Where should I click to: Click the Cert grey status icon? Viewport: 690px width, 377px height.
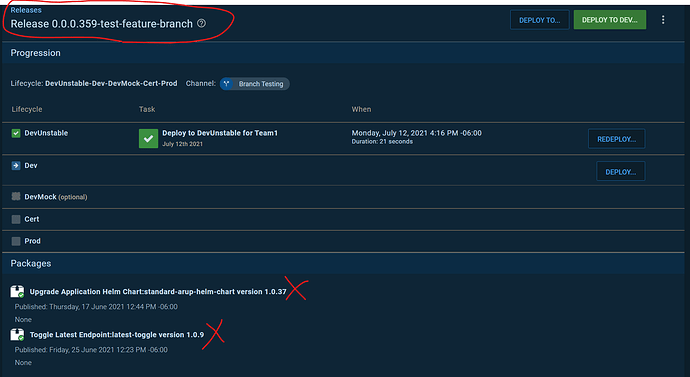coord(16,219)
